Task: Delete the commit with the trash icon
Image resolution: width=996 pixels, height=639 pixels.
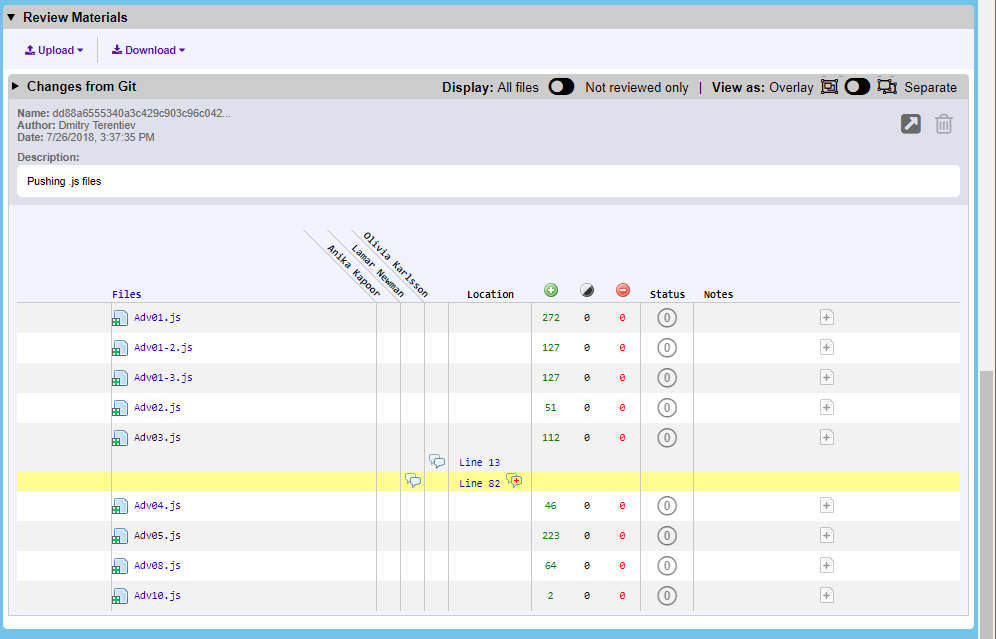Action: point(944,123)
